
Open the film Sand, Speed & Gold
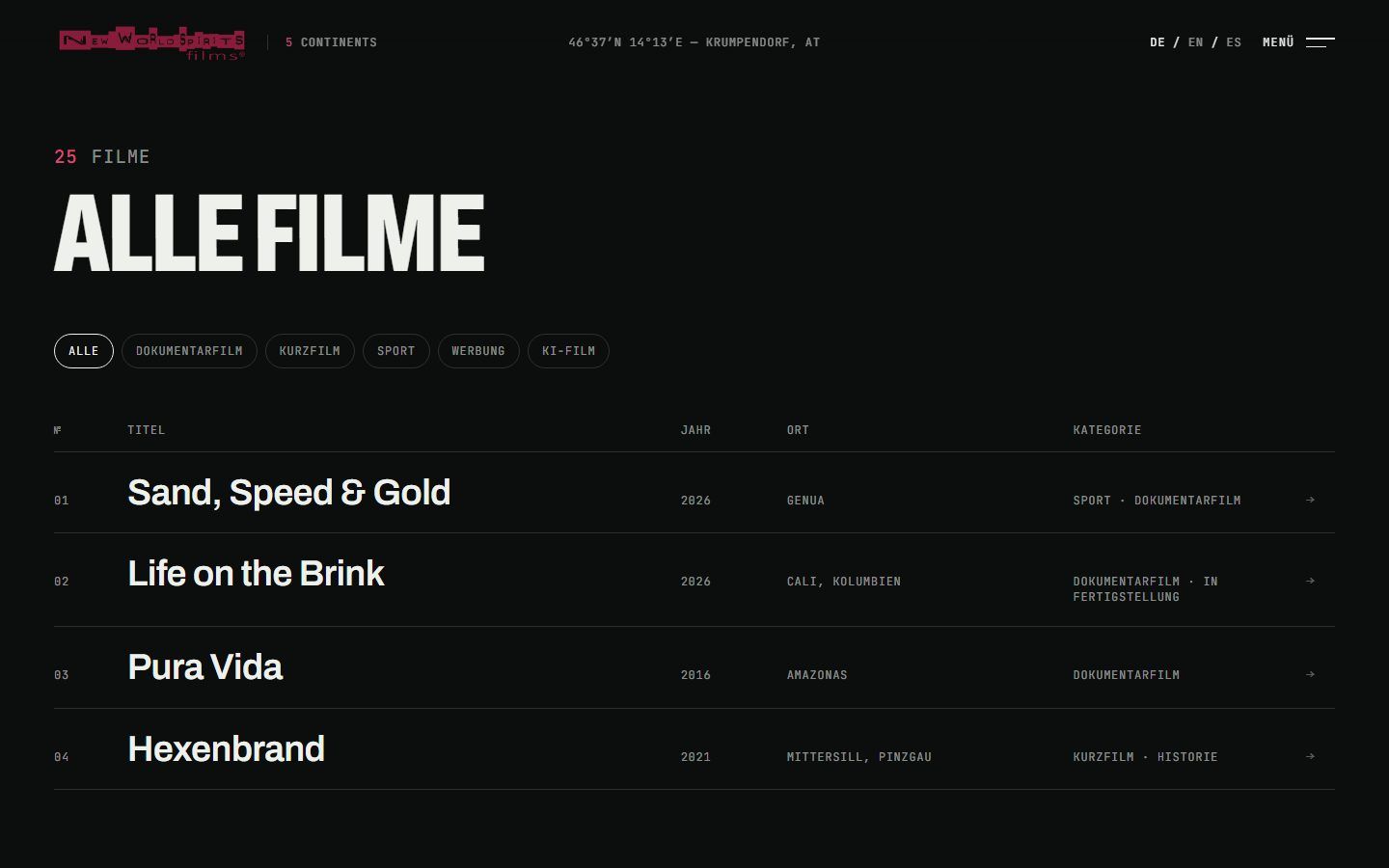tap(289, 493)
